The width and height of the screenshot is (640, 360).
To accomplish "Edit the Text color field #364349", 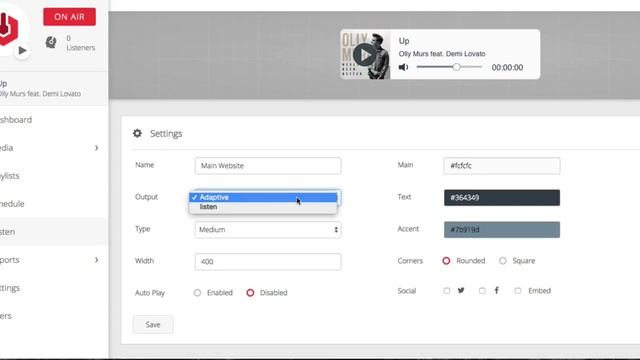I will click(x=502, y=198).
